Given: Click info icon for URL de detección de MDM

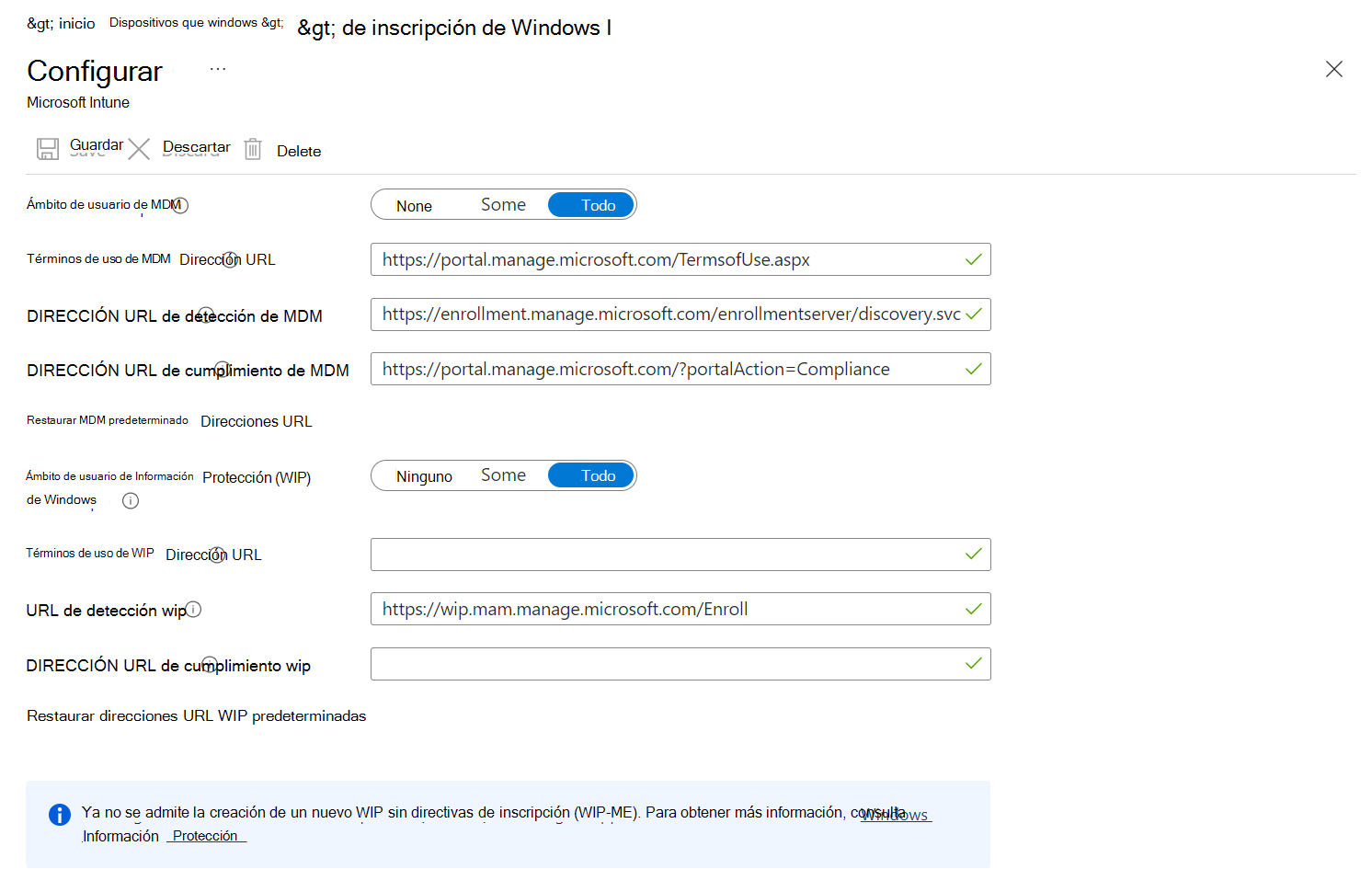Looking at the screenshot, I should click(x=206, y=314).
